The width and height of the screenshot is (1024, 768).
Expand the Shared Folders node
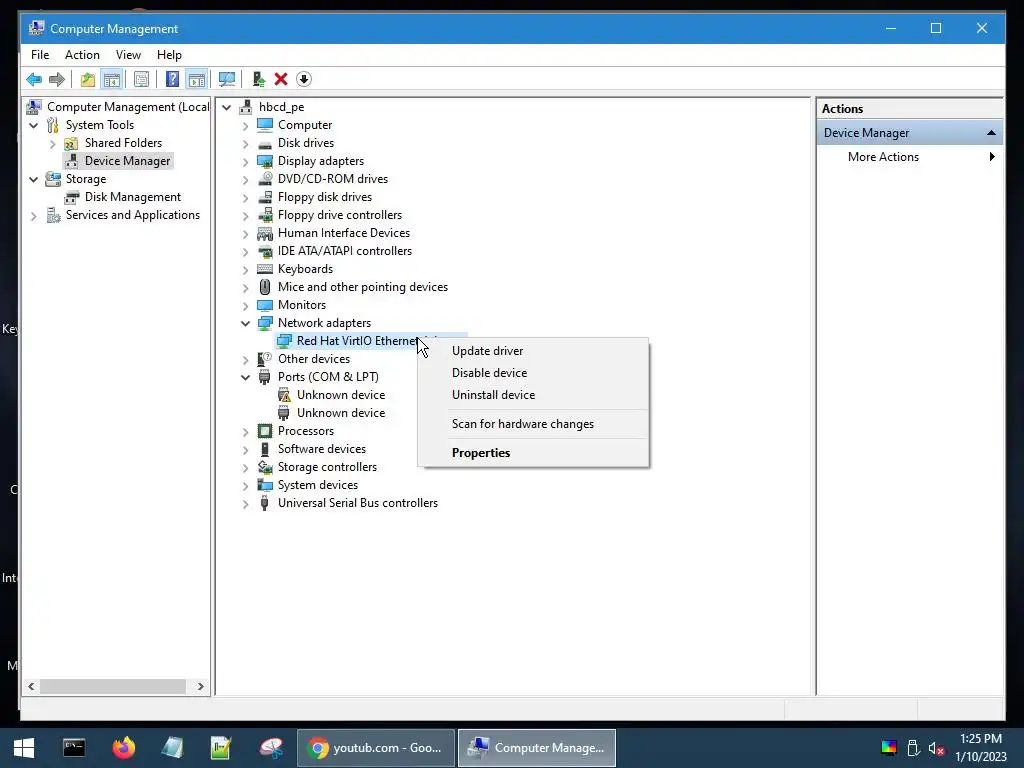53,143
